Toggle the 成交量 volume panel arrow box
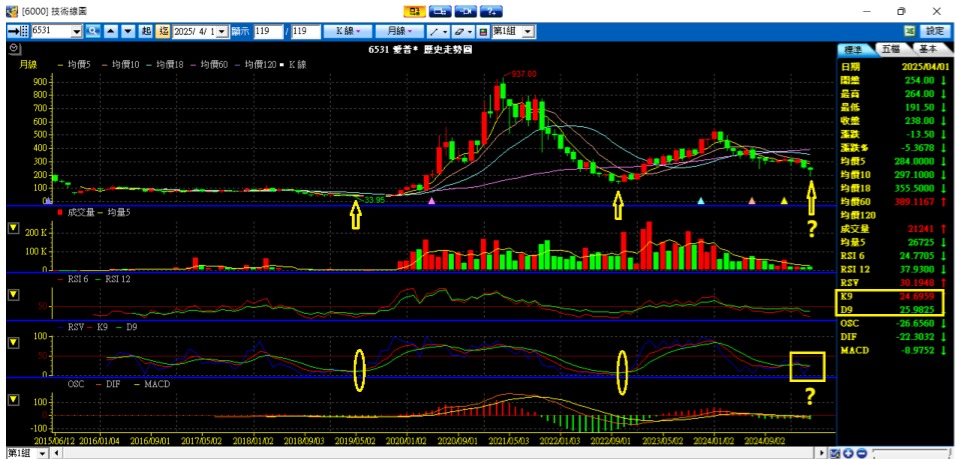The width and height of the screenshot is (957, 459). (13, 228)
